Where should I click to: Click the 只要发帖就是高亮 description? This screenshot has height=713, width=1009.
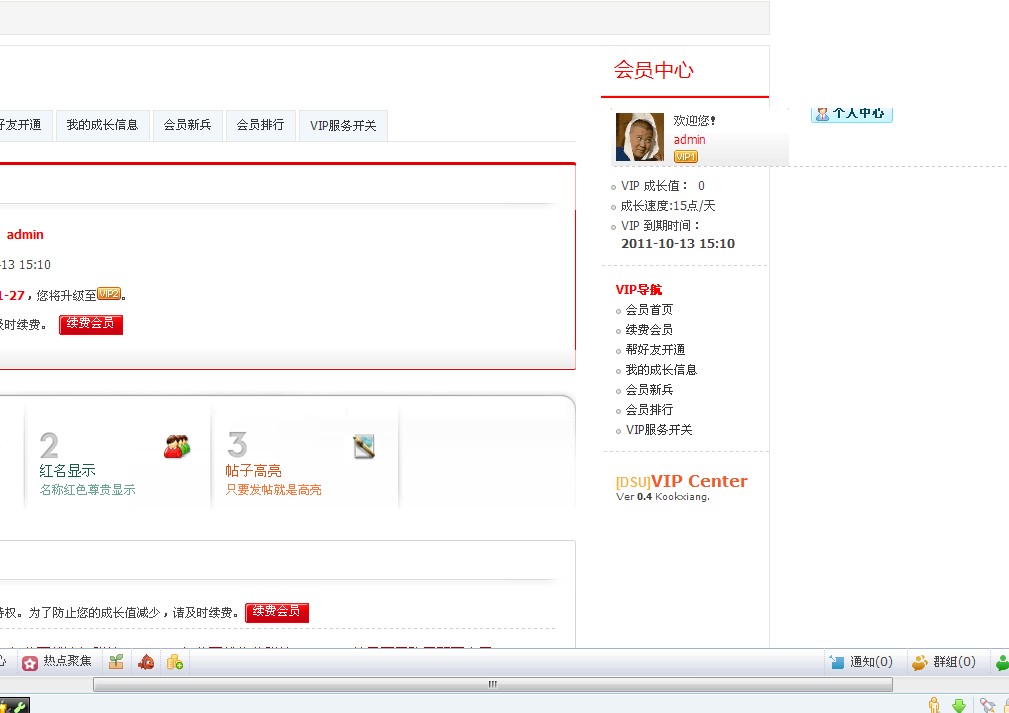[x=273, y=490]
